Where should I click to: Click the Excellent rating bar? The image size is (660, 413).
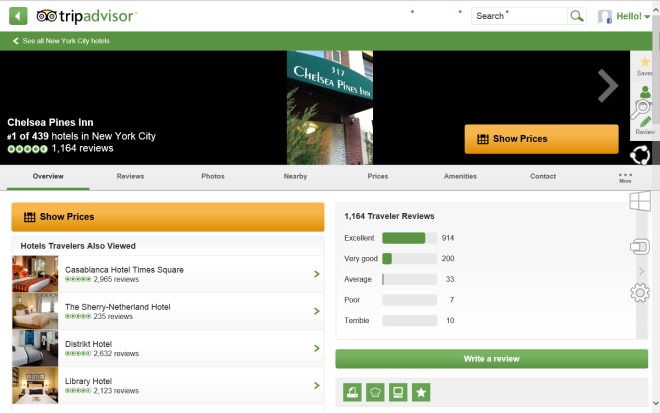[x=409, y=238]
